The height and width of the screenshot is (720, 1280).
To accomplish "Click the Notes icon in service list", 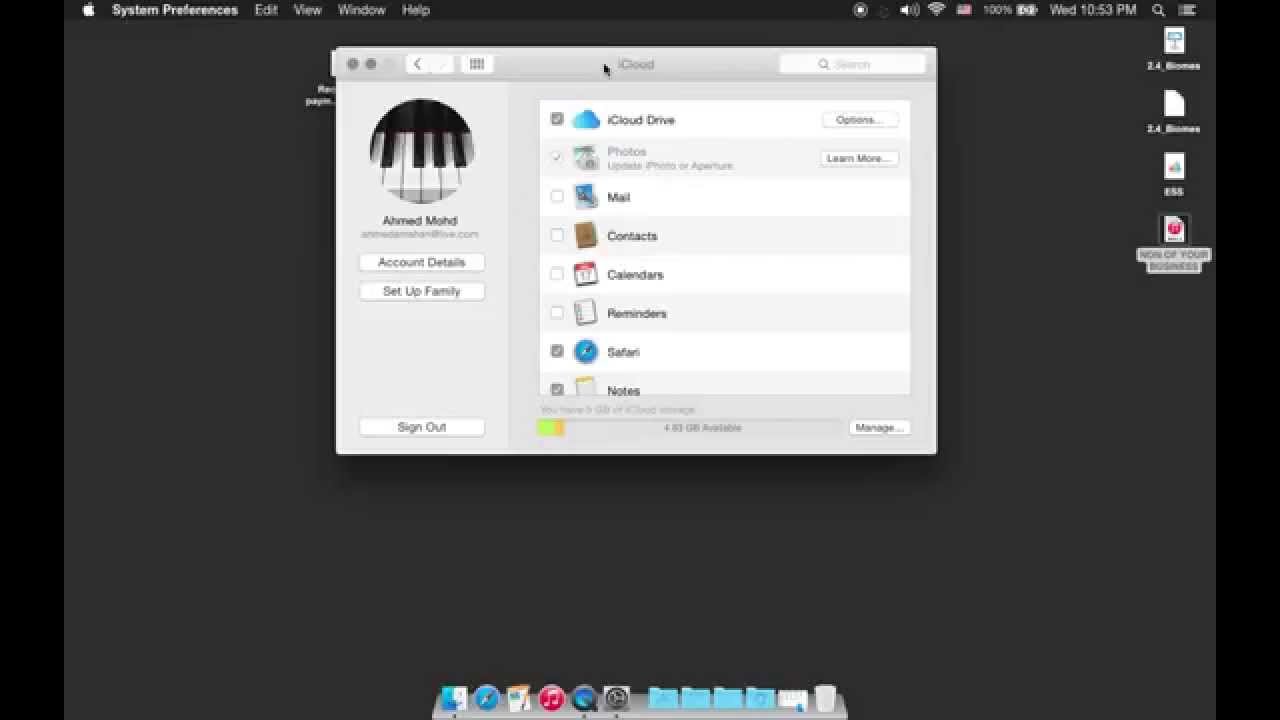I will click(x=586, y=387).
